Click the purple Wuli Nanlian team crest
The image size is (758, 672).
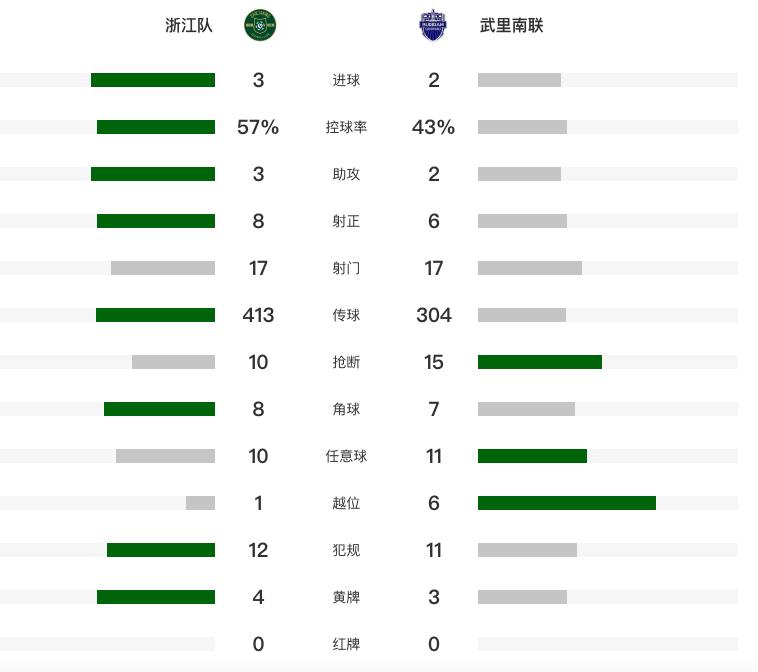[x=433, y=25]
